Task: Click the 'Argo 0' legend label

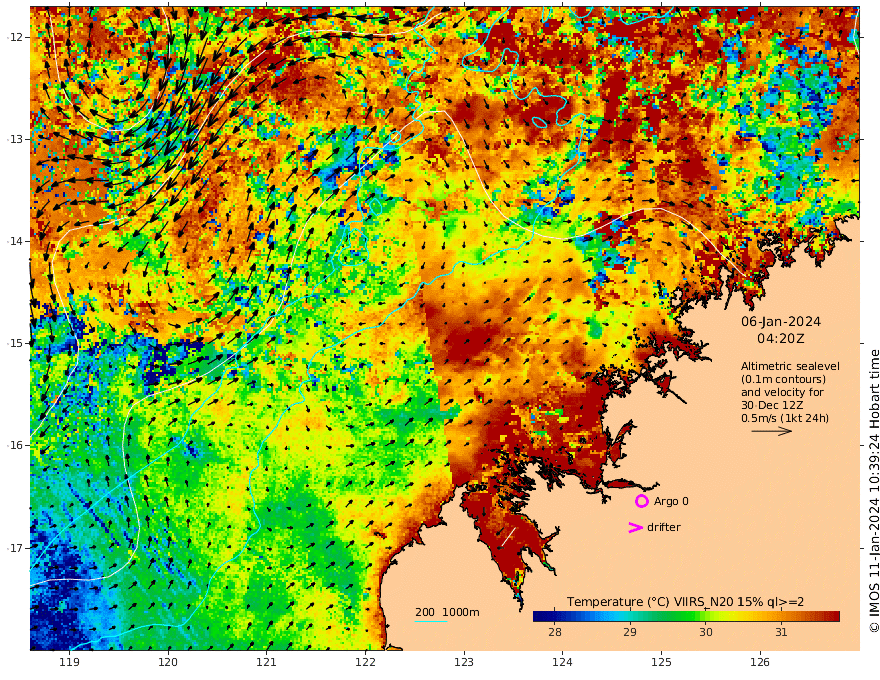Action: (x=671, y=501)
